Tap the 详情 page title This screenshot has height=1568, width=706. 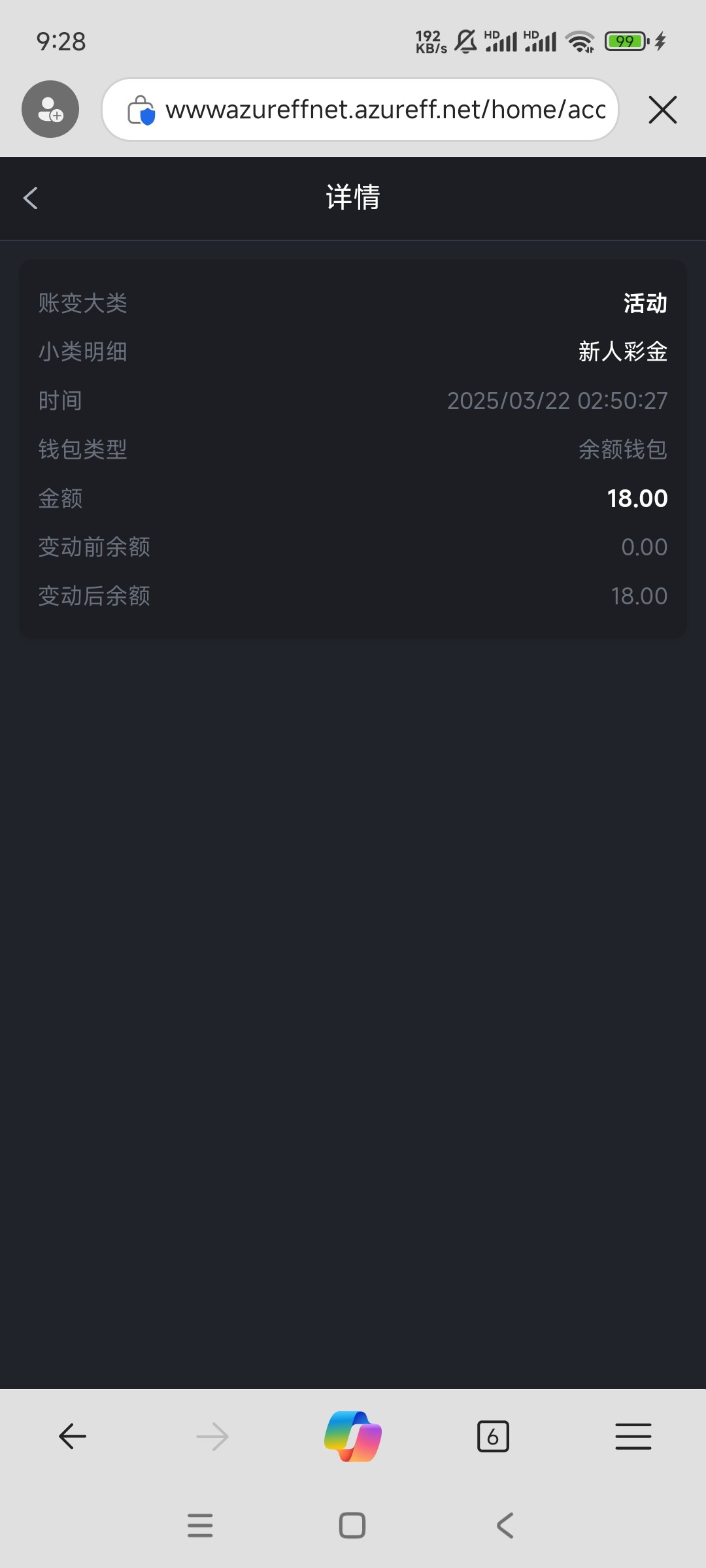pos(353,197)
